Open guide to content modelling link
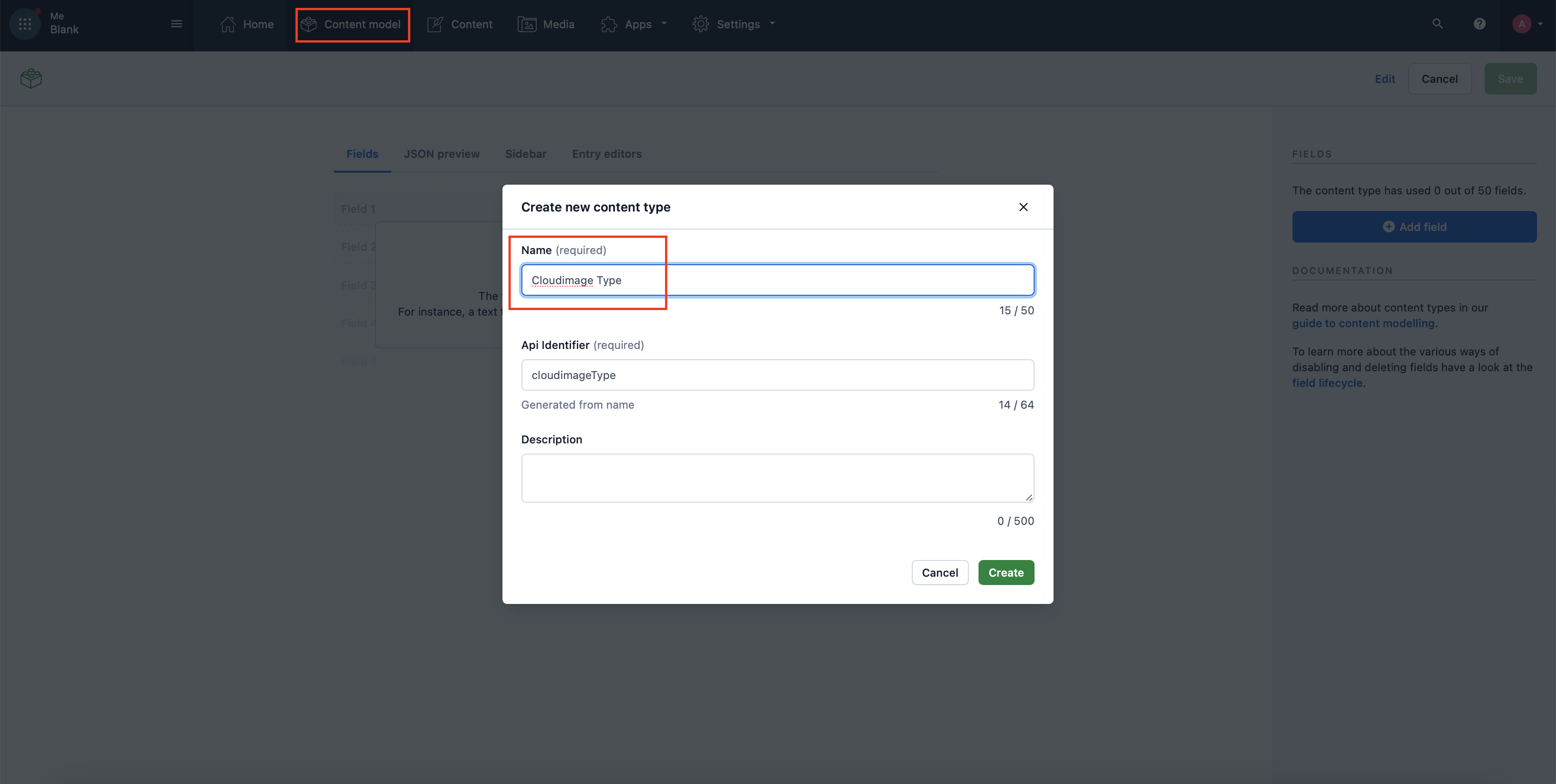Screen dimensions: 1556x784 coord(1363,323)
